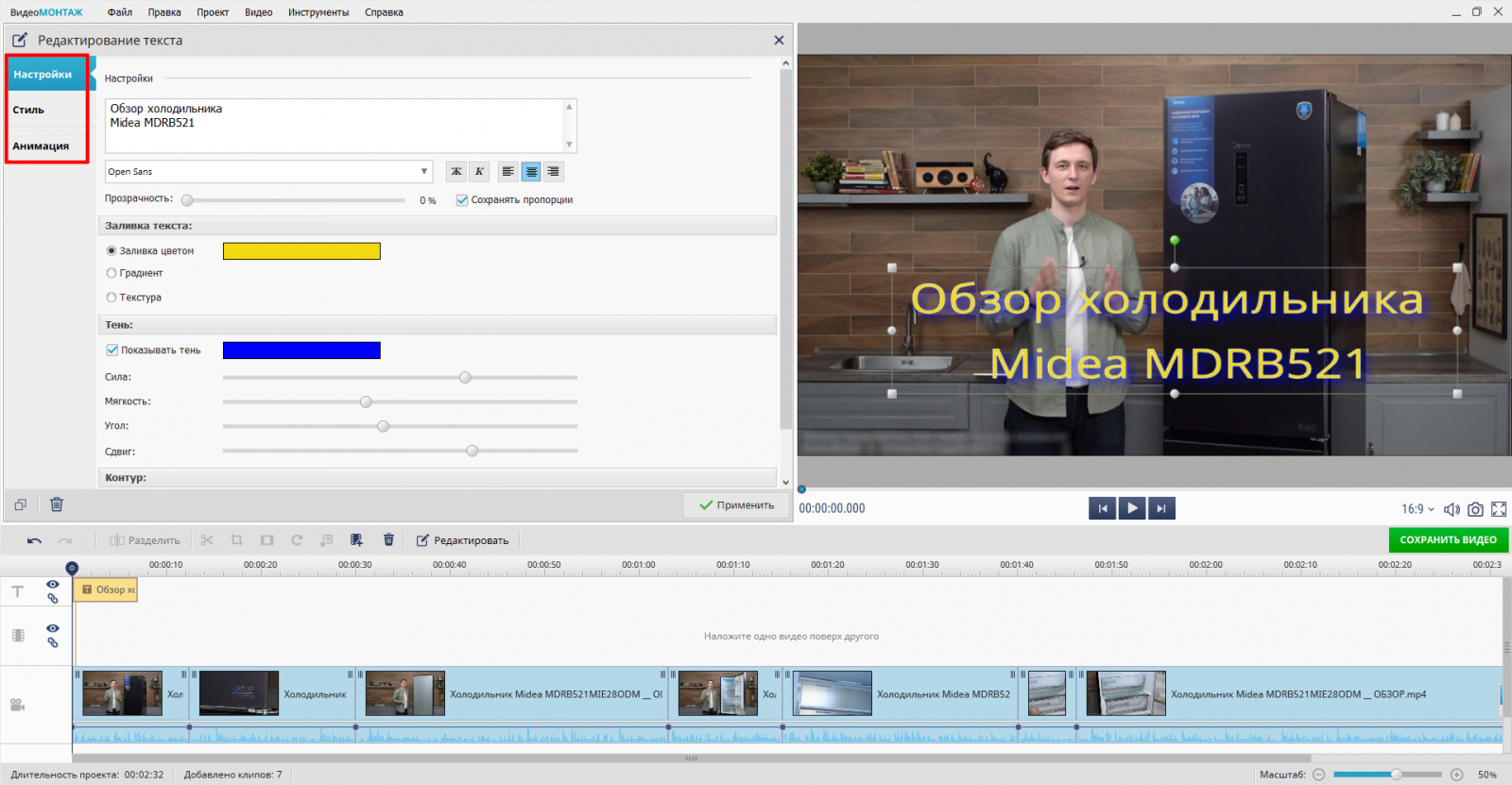Click the trash icon in text editor panel
Viewport: 1512px width, 785px height.
point(57,504)
